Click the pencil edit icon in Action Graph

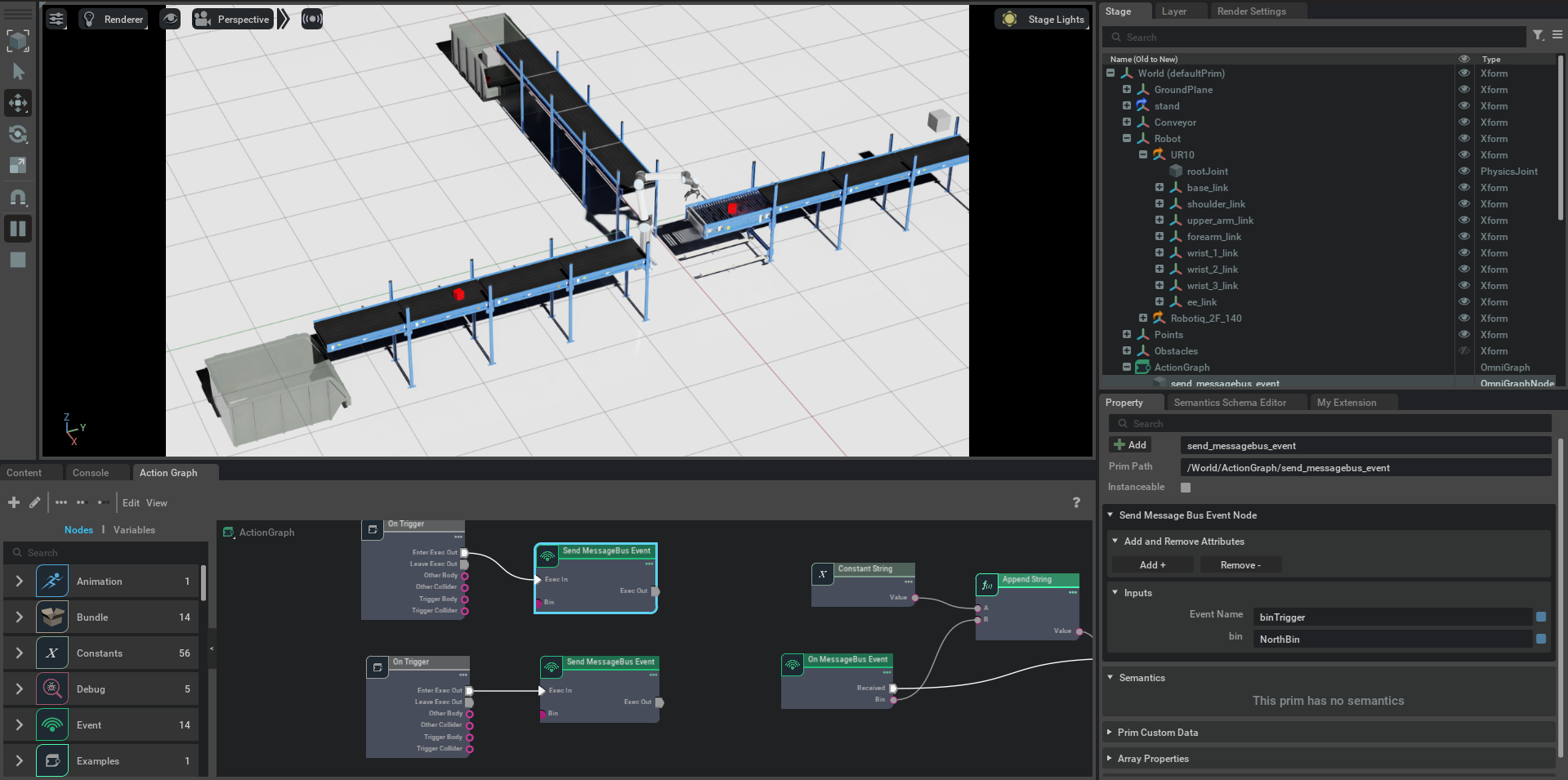(x=34, y=502)
